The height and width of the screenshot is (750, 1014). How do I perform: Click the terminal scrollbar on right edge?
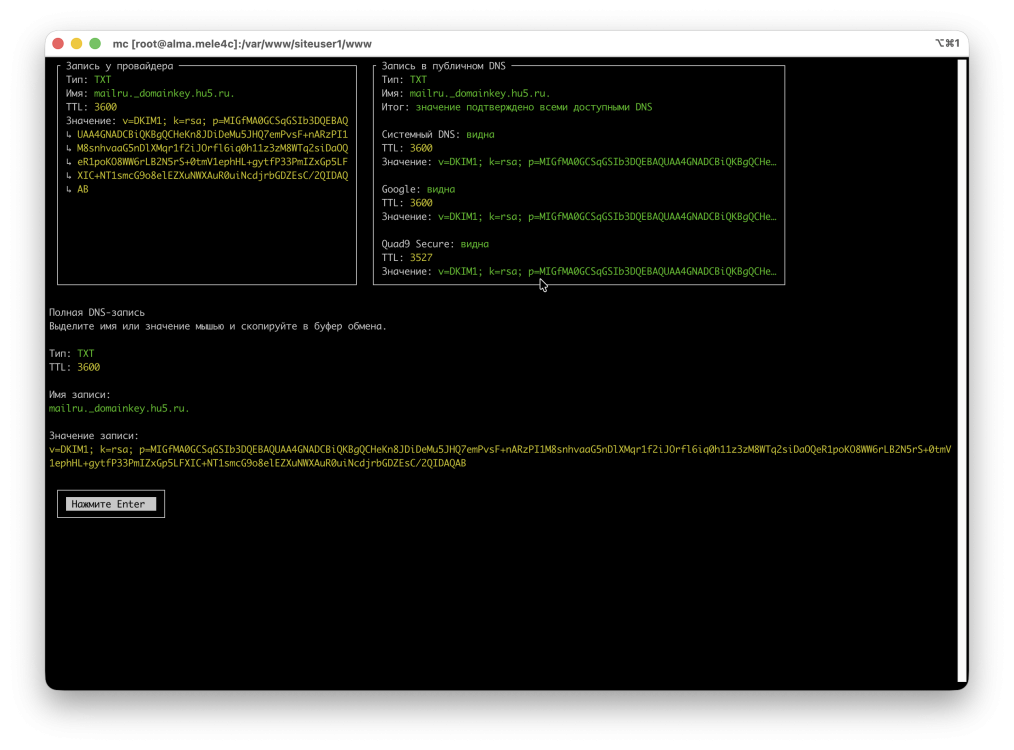963,370
